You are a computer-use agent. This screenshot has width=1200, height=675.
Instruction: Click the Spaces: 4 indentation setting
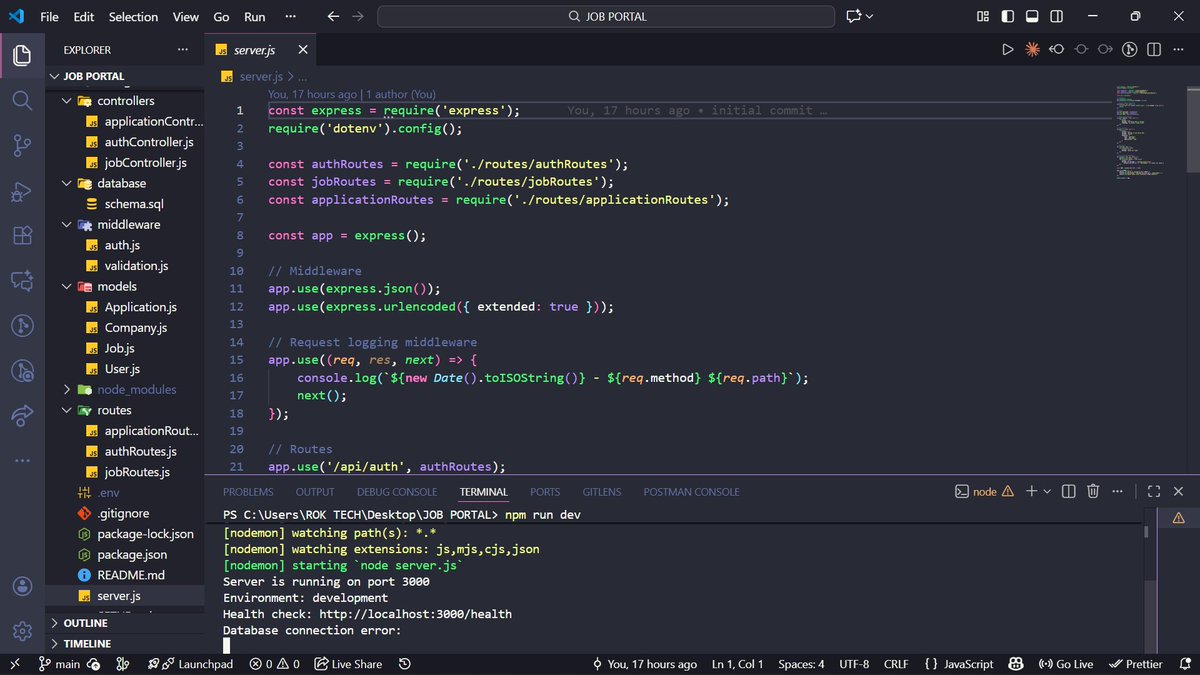(x=801, y=664)
